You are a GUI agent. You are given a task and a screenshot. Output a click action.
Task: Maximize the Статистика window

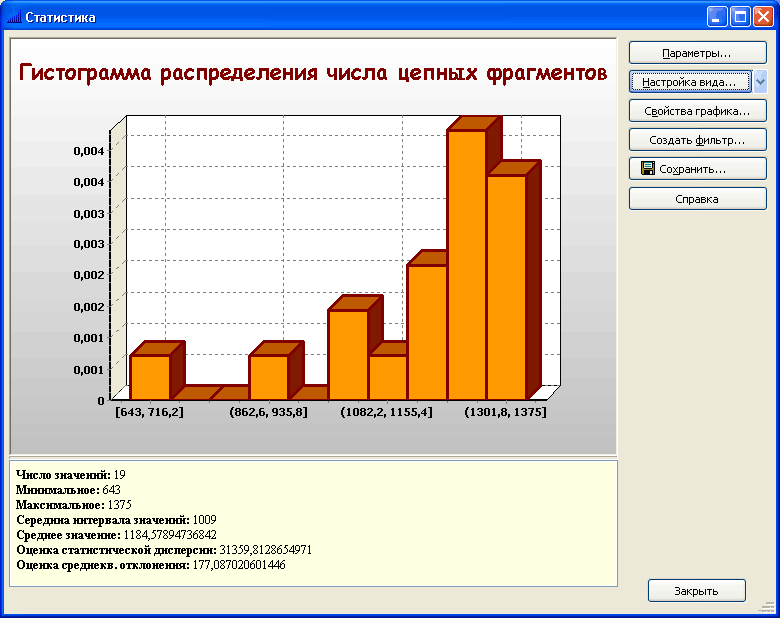click(x=740, y=17)
